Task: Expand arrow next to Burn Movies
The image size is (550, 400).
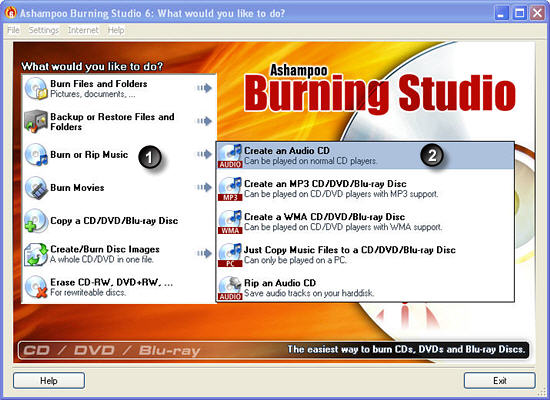Action: coord(204,187)
